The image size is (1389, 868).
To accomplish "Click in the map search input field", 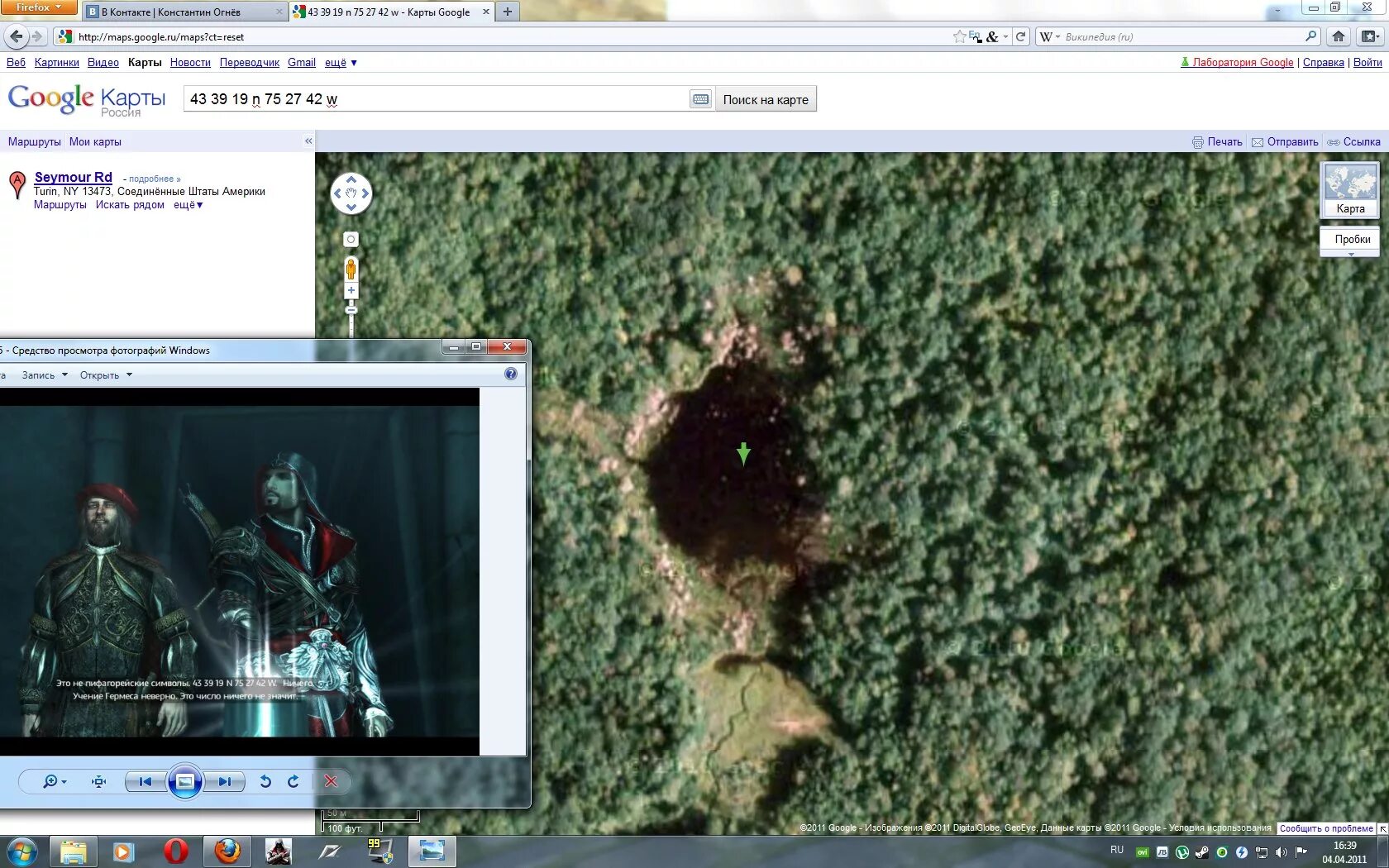I will [436, 99].
